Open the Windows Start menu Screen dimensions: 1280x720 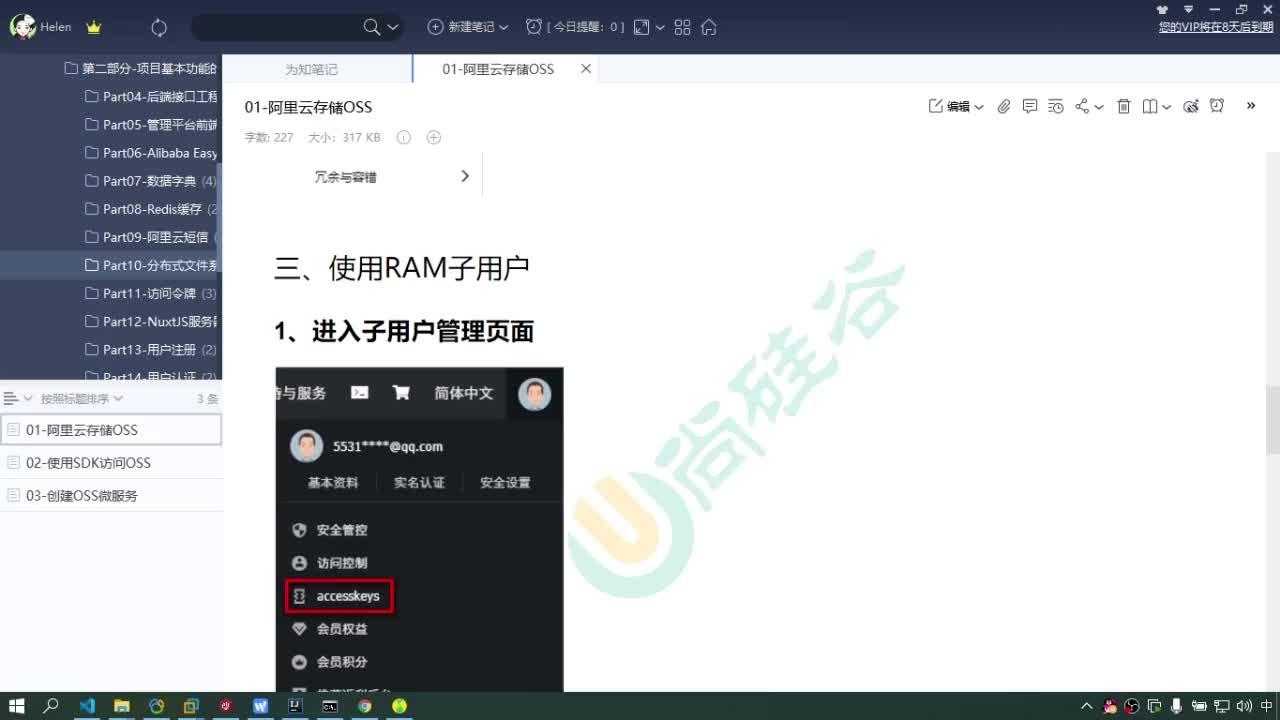[x=17, y=706]
